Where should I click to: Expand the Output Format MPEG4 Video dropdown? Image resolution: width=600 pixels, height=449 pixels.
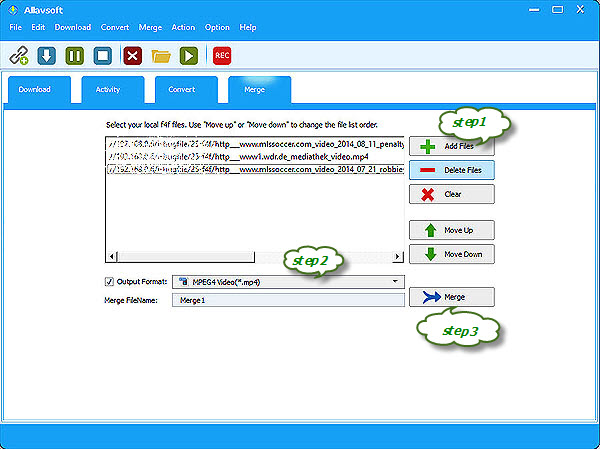tap(288, 282)
